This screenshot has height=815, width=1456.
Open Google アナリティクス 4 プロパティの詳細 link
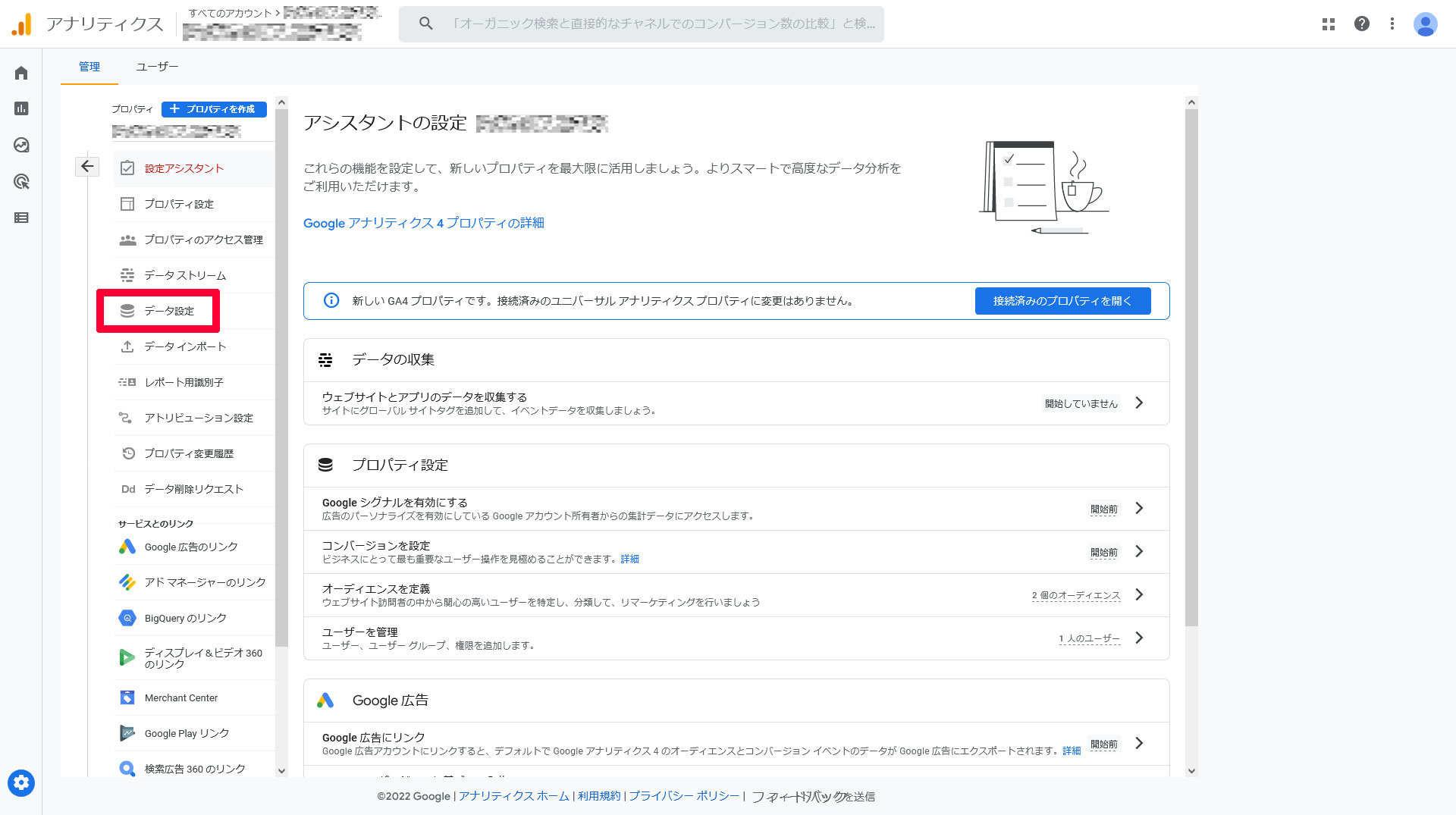click(424, 223)
